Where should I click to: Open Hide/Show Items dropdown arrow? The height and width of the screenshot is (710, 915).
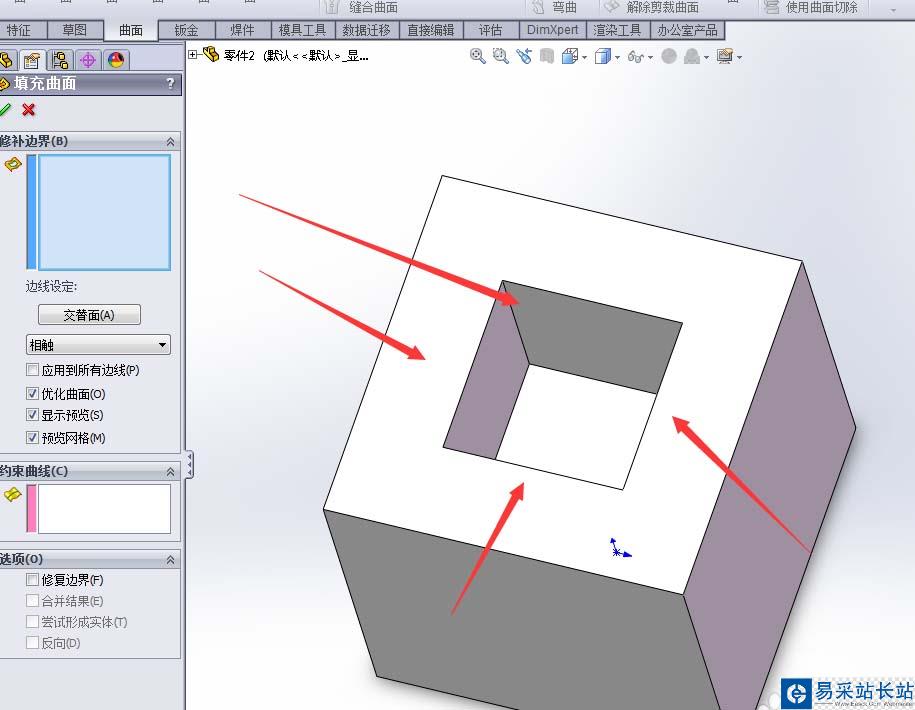[650, 57]
